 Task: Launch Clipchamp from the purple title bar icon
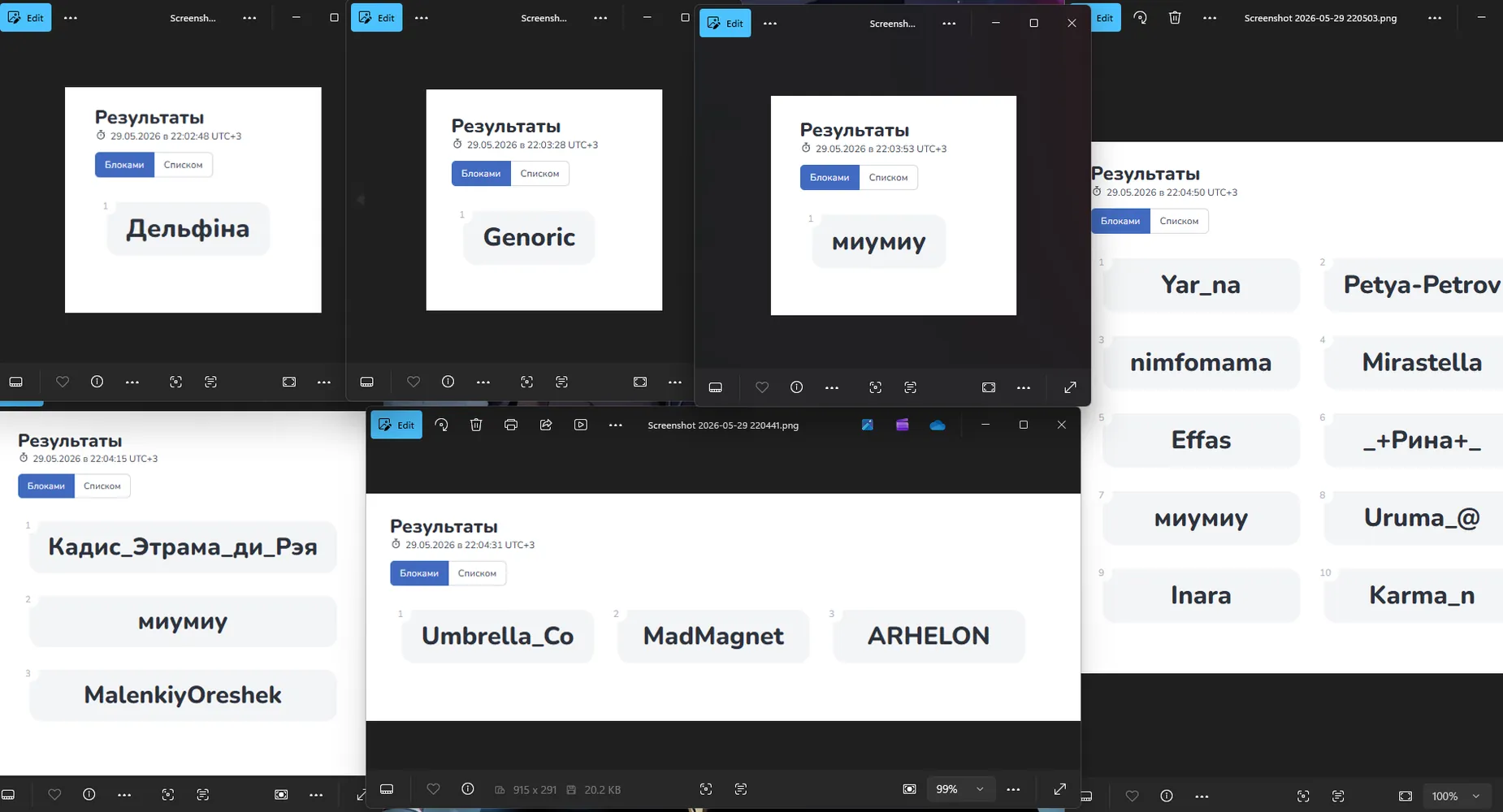(903, 425)
